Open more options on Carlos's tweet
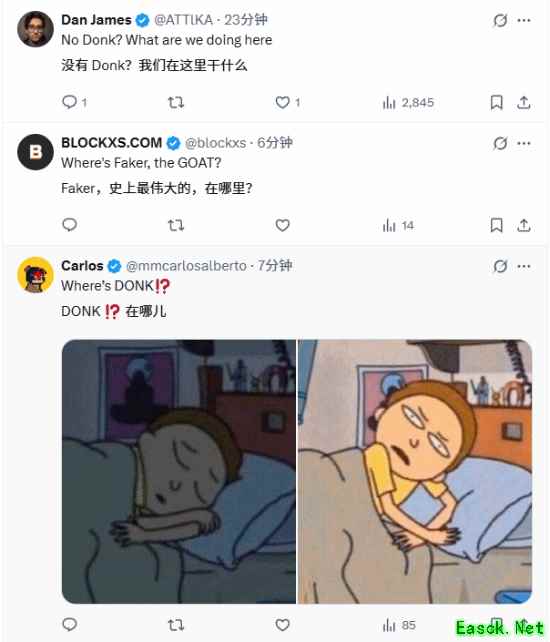The height and width of the screenshot is (642, 550). pyautogui.click(x=524, y=267)
